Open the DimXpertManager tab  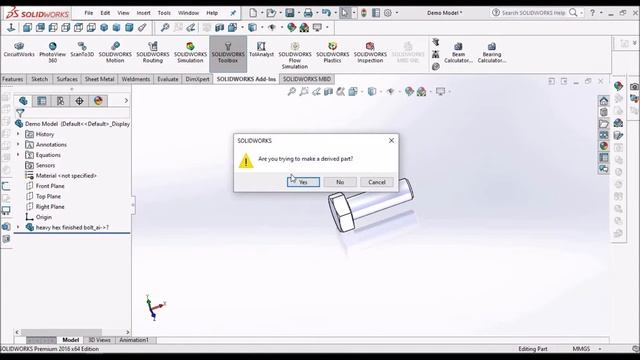[79, 101]
